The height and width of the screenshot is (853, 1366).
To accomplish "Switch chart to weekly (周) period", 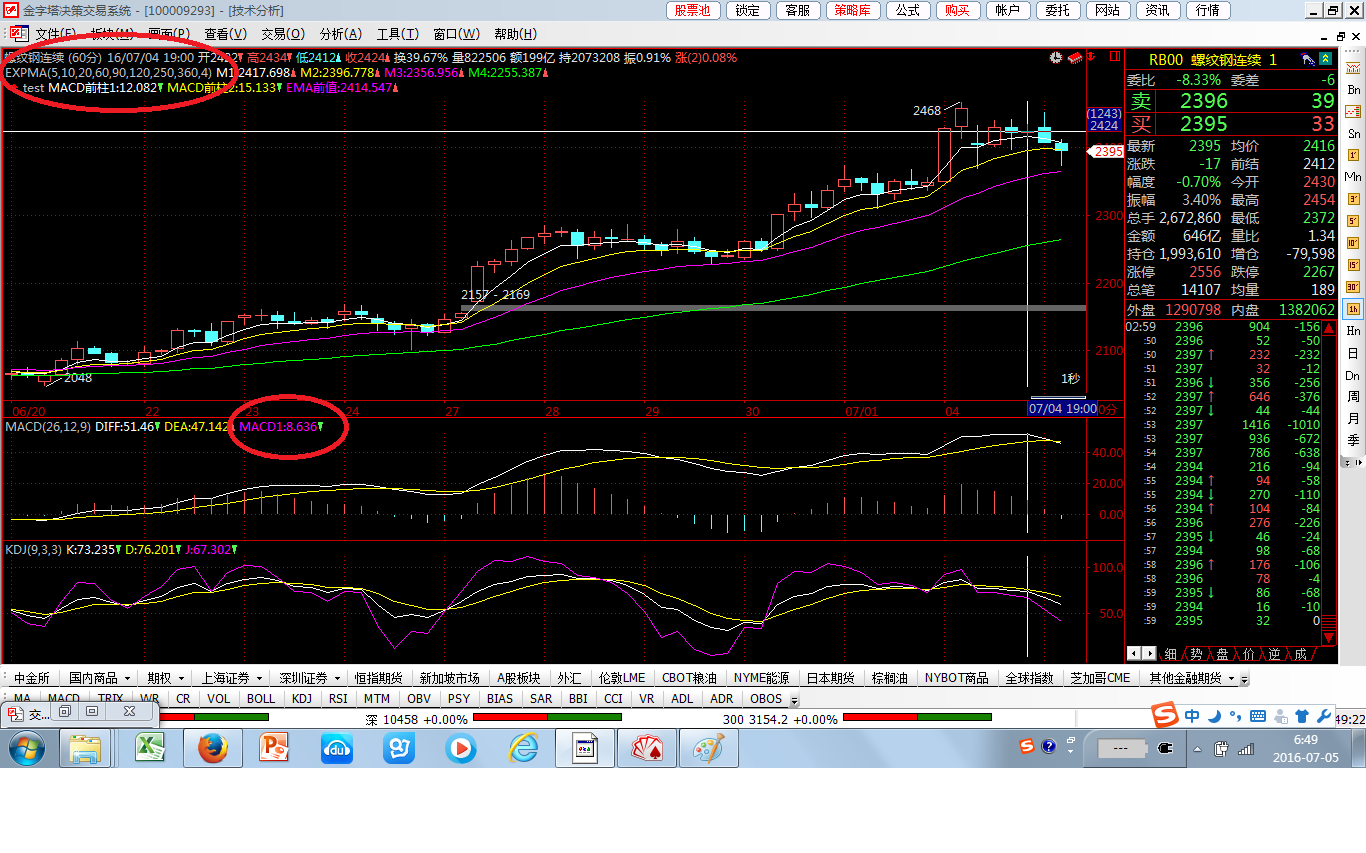I will [x=1354, y=397].
